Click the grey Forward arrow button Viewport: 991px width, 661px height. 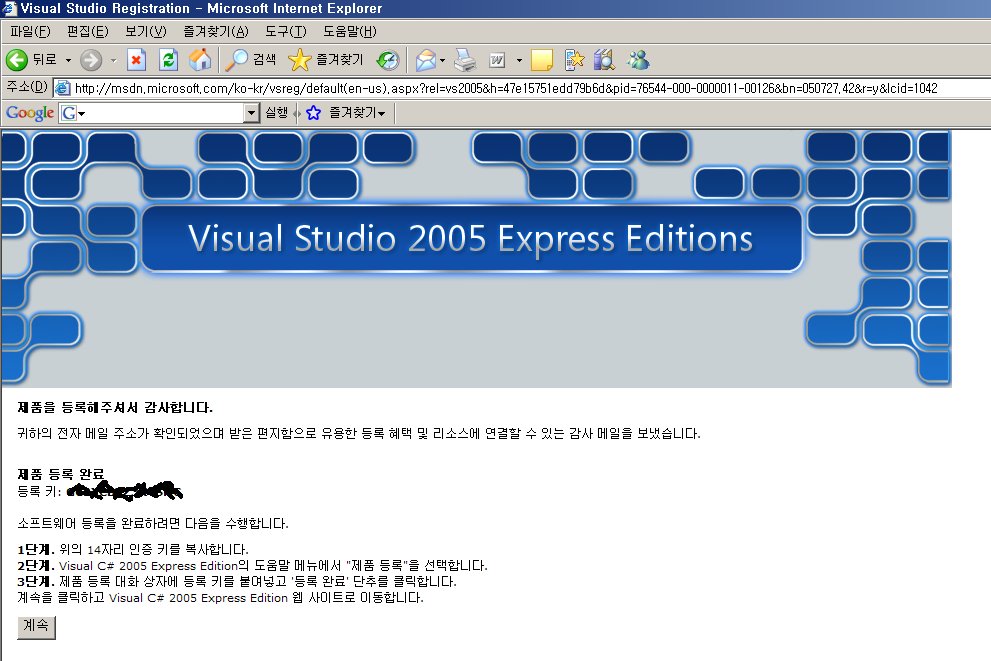(91, 60)
